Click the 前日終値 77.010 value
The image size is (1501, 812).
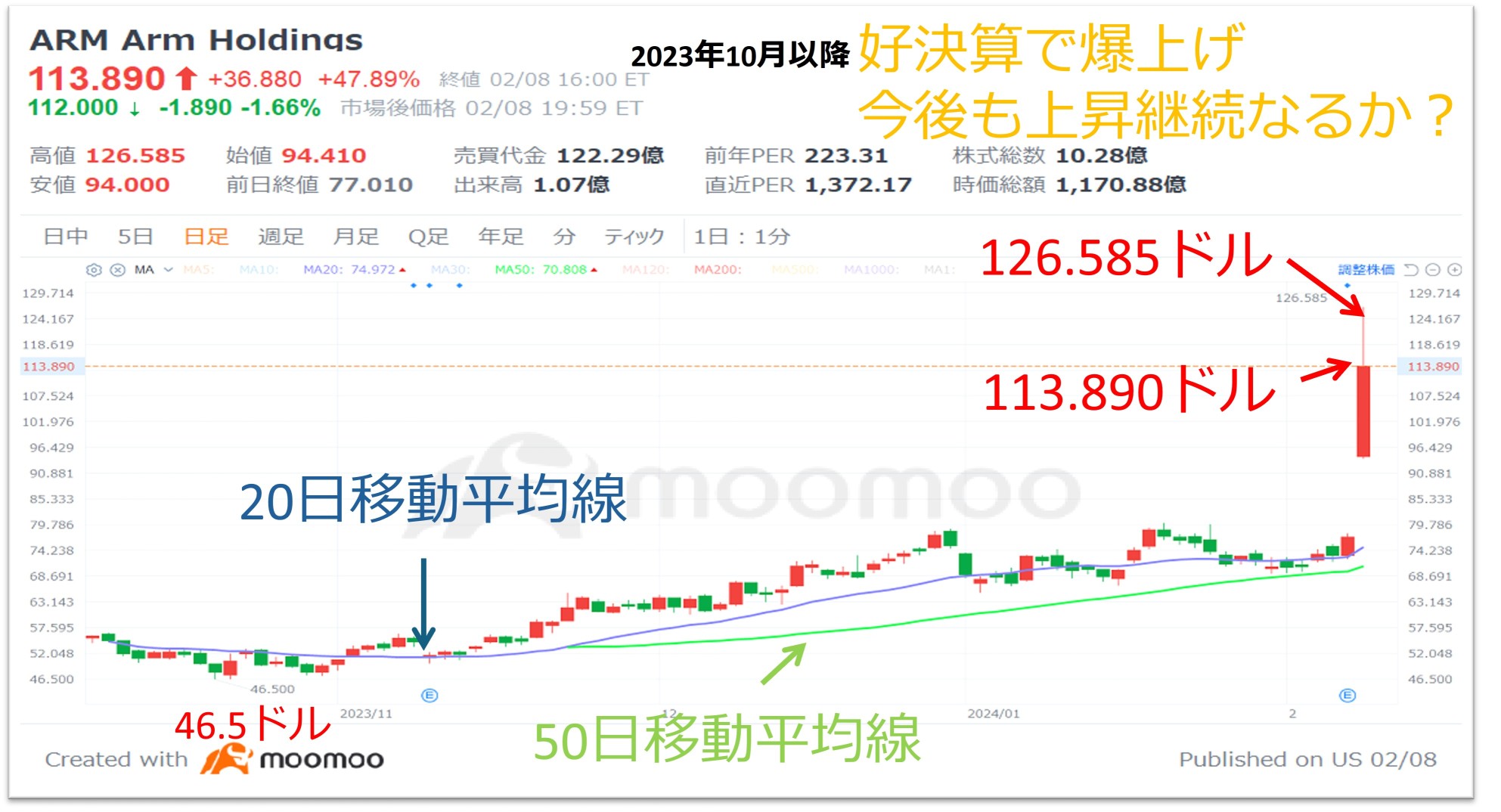pos(371,184)
